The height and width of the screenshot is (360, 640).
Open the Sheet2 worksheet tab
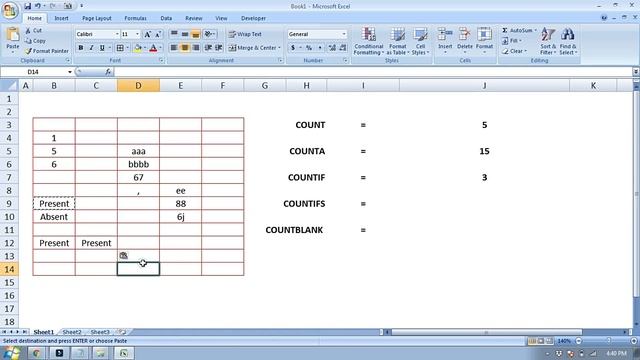click(72, 332)
